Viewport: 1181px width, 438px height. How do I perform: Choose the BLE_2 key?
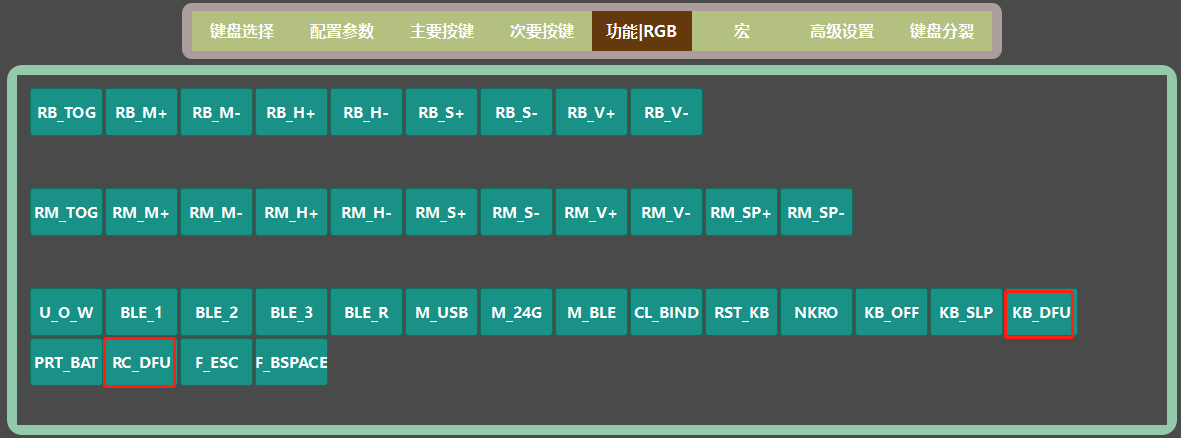(x=216, y=312)
